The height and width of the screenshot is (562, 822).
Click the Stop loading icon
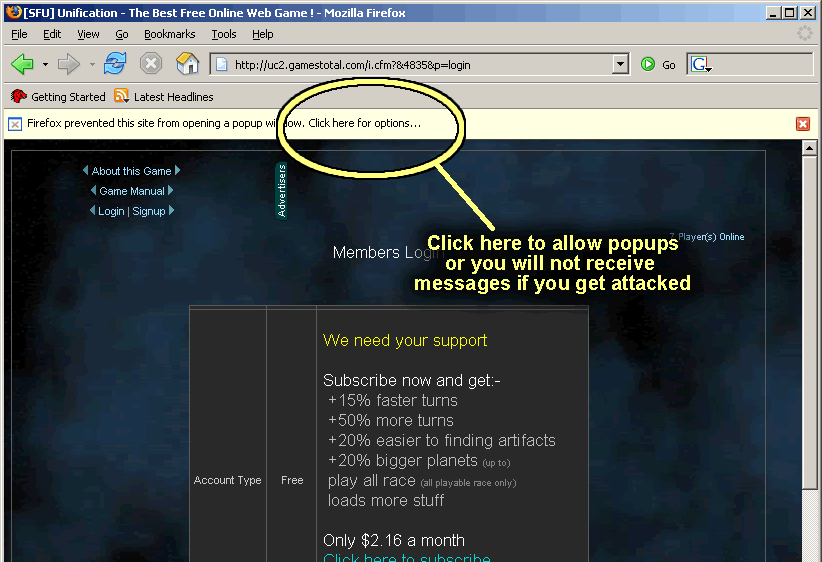point(151,64)
